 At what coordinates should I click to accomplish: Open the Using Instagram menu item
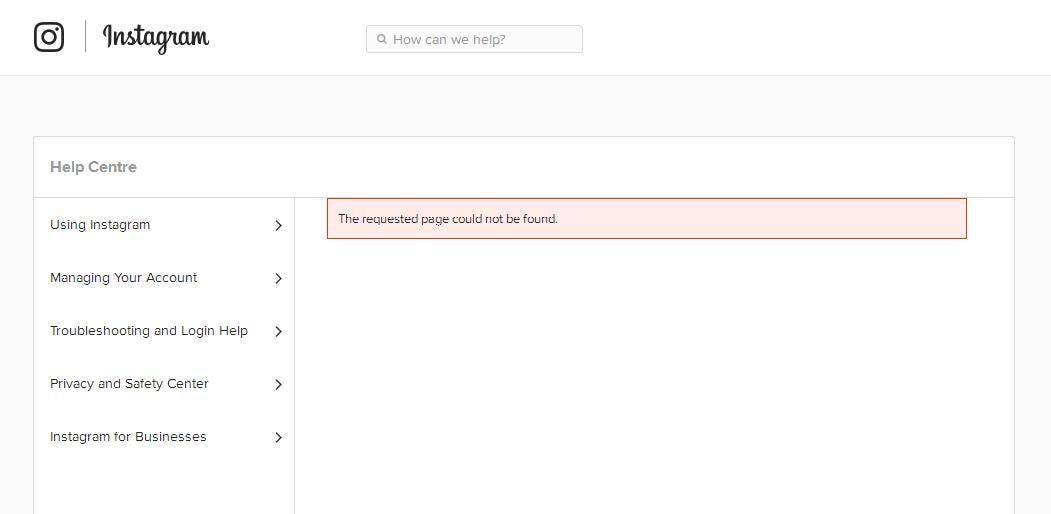click(x=100, y=224)
